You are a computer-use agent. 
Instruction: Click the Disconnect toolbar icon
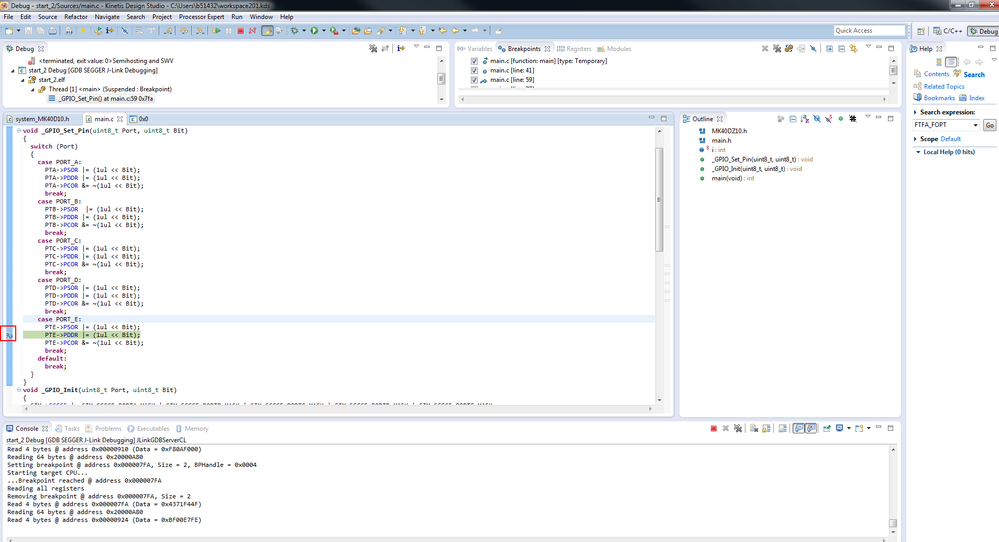252,31
